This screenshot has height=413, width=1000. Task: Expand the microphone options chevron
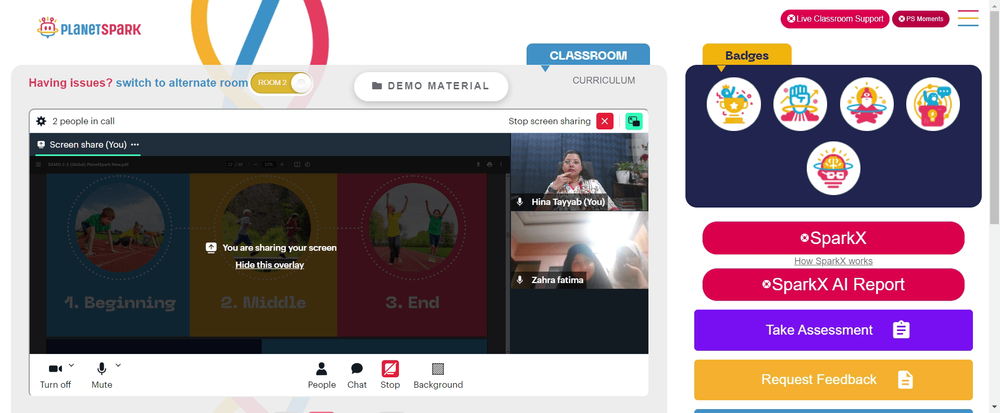pyautogui.click(x=118, y=365)
